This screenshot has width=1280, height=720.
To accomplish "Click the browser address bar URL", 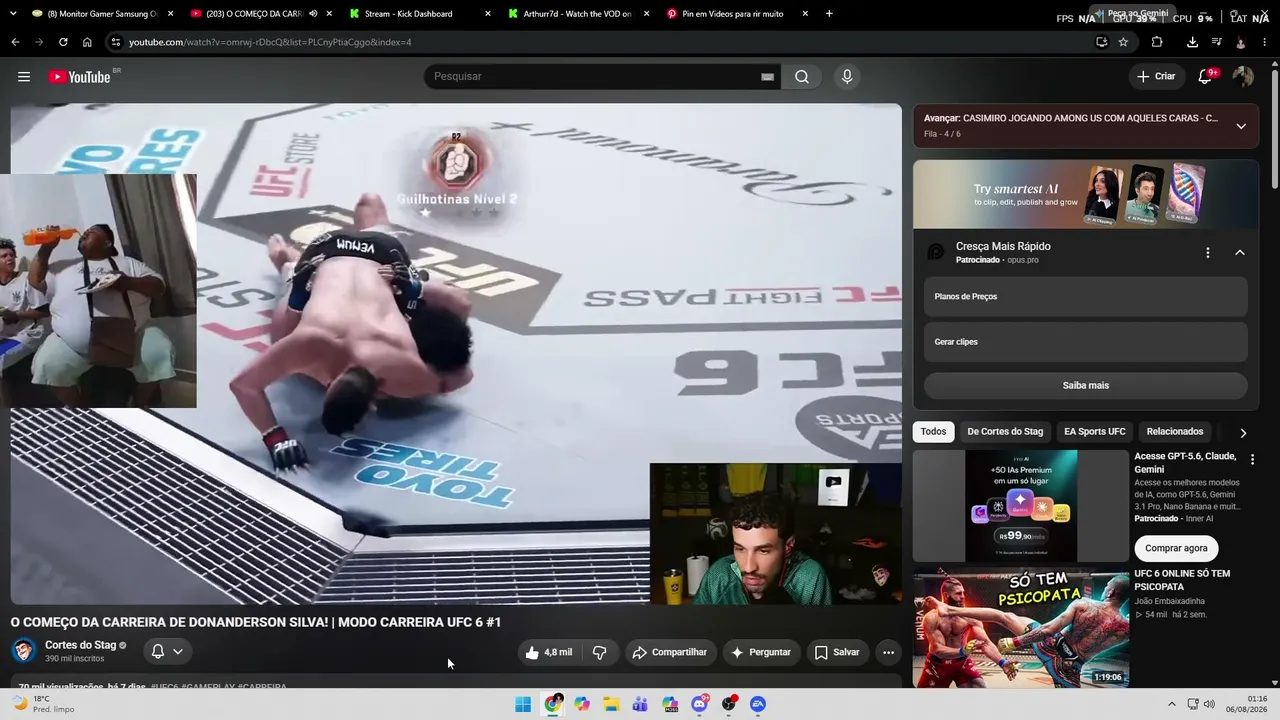I will tap(270, 42).
